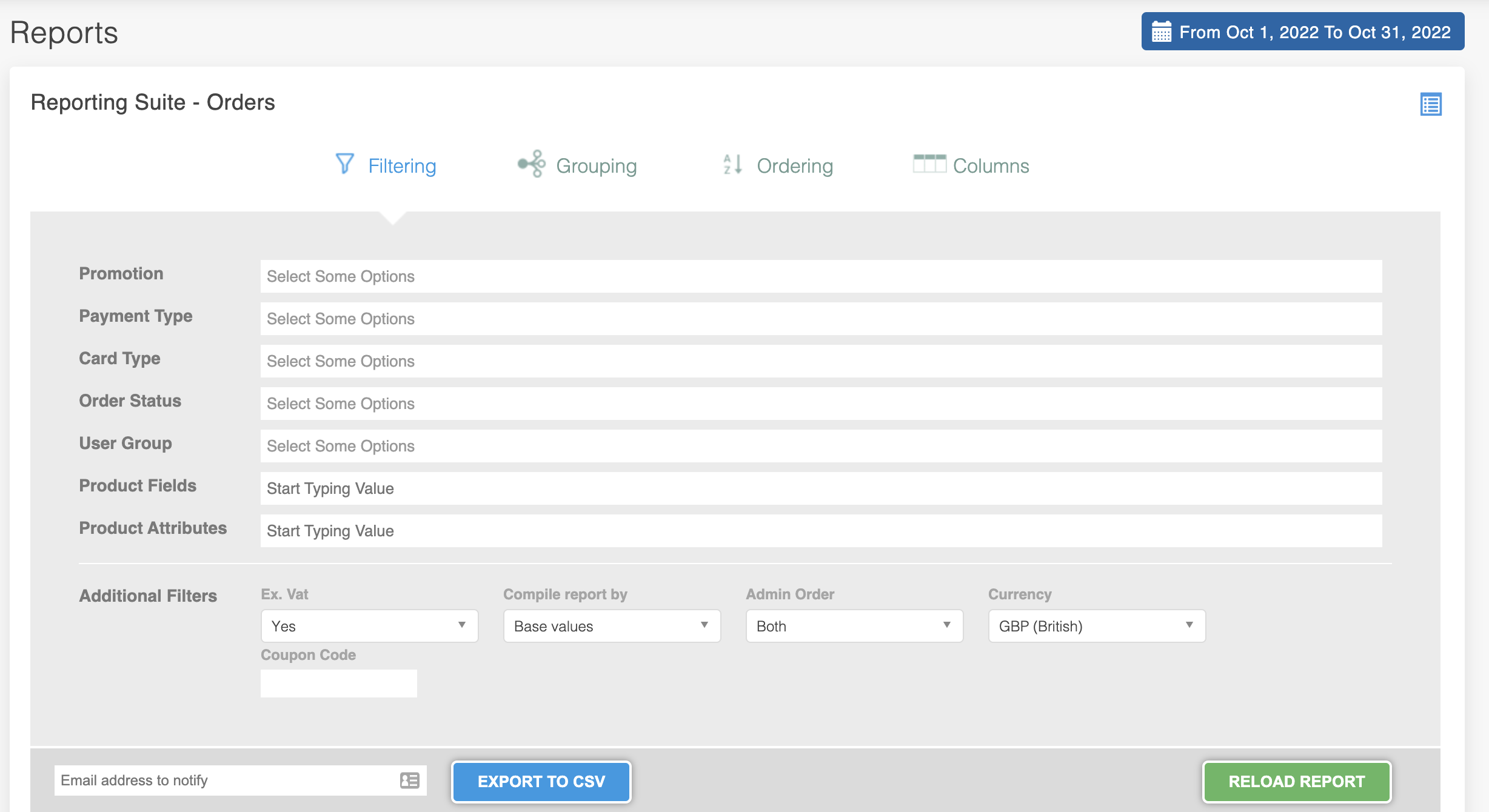Switch to the Ordering tab
The image size is (1489, 812).
[794, 165]
